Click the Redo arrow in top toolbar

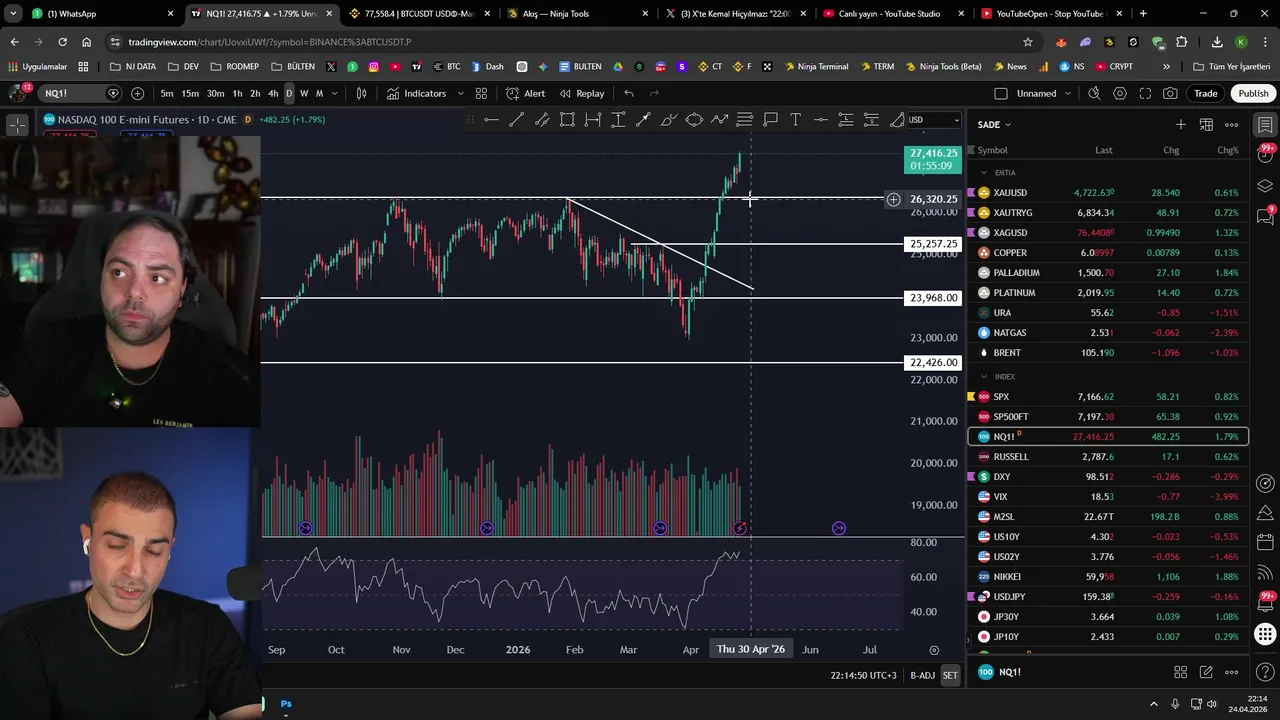click(654, 93)
